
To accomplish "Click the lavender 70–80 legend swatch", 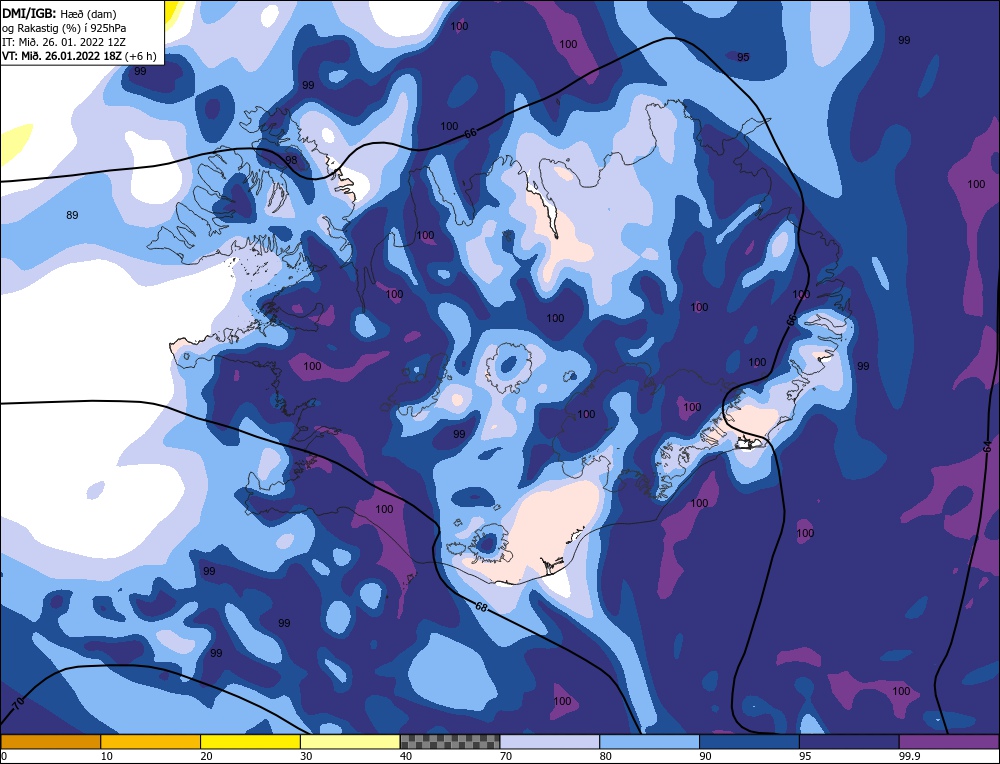I will click(x=550, y=741).
